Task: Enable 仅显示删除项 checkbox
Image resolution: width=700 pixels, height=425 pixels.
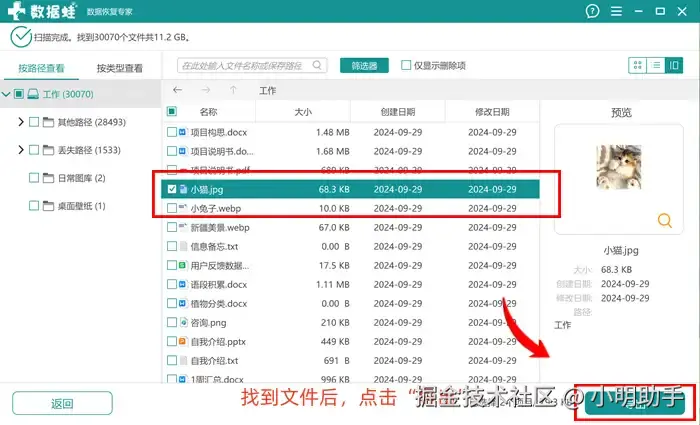Action: (406, 65)
